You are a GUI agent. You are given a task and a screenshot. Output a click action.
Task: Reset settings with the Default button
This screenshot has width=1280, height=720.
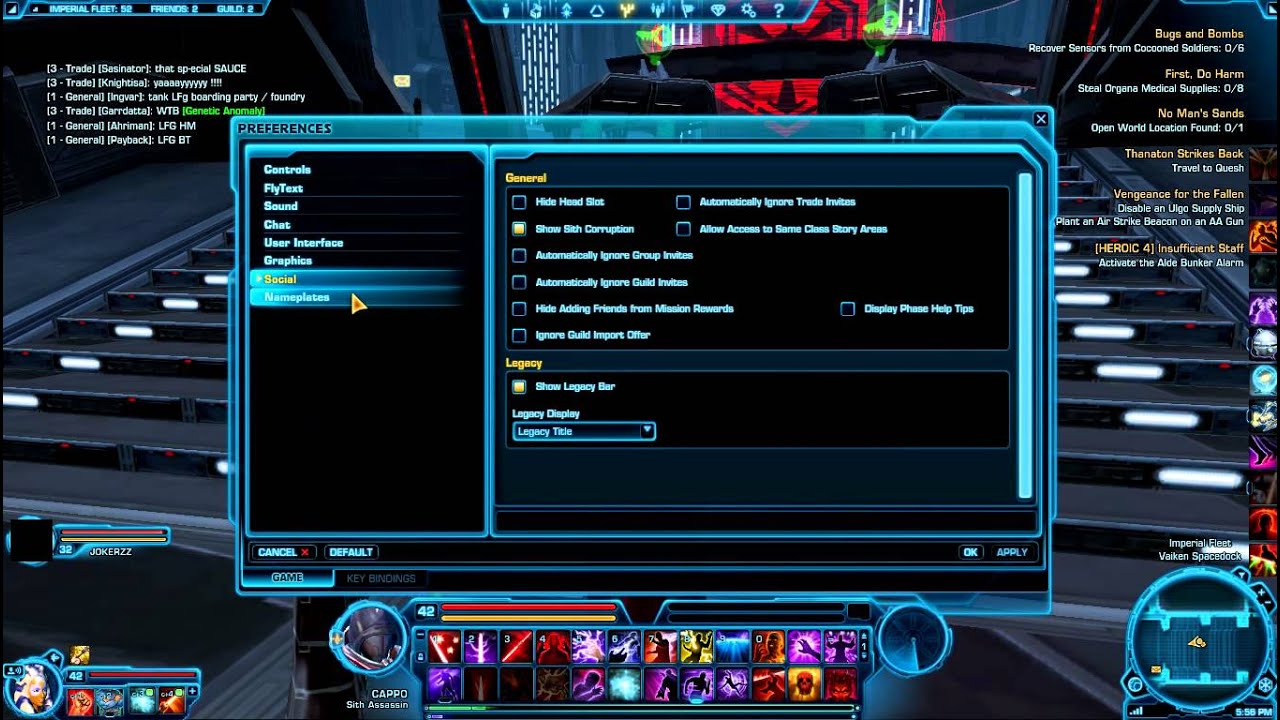tap(351, 552)
